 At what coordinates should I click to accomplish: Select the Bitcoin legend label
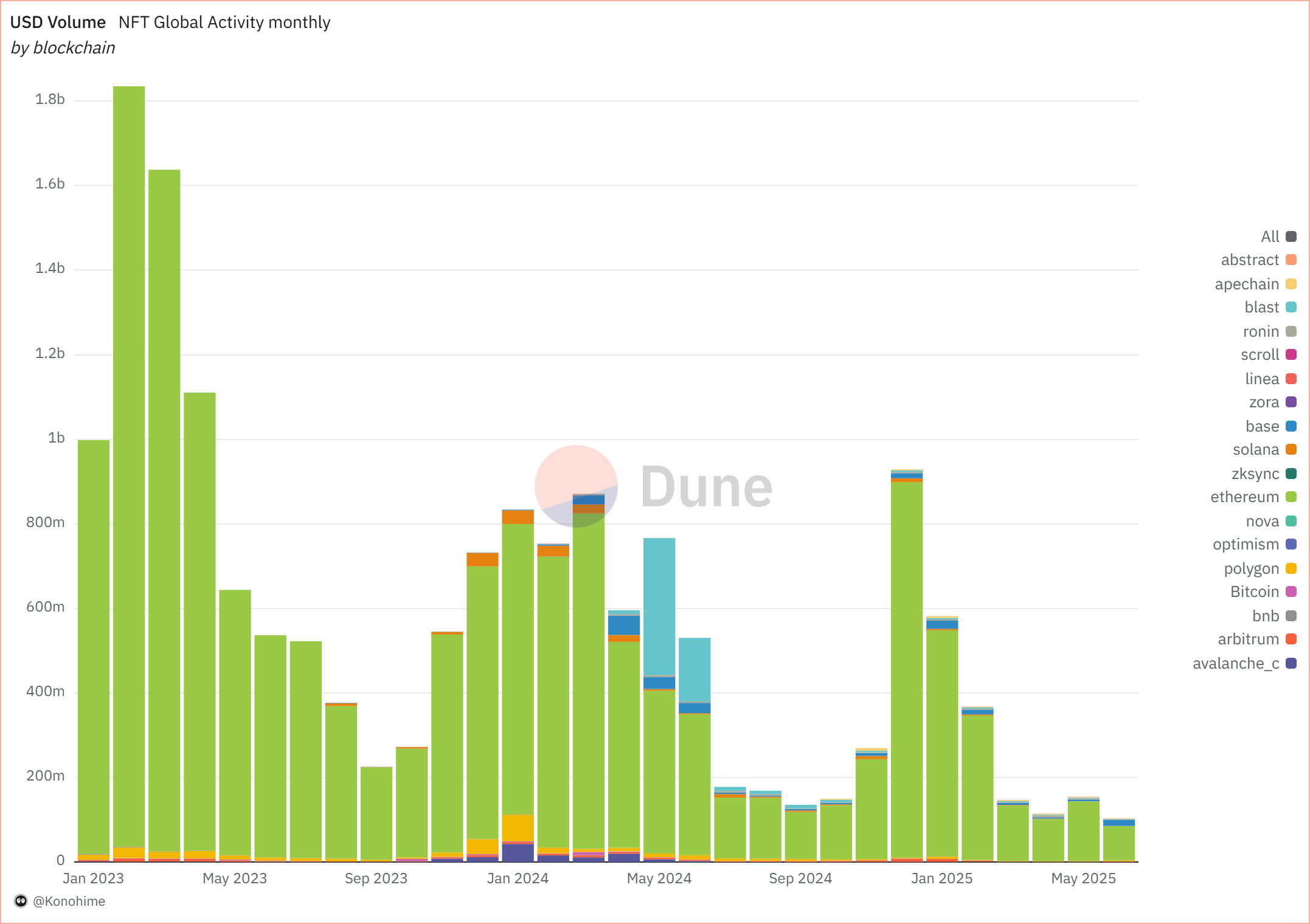[x=1254, y=592]
